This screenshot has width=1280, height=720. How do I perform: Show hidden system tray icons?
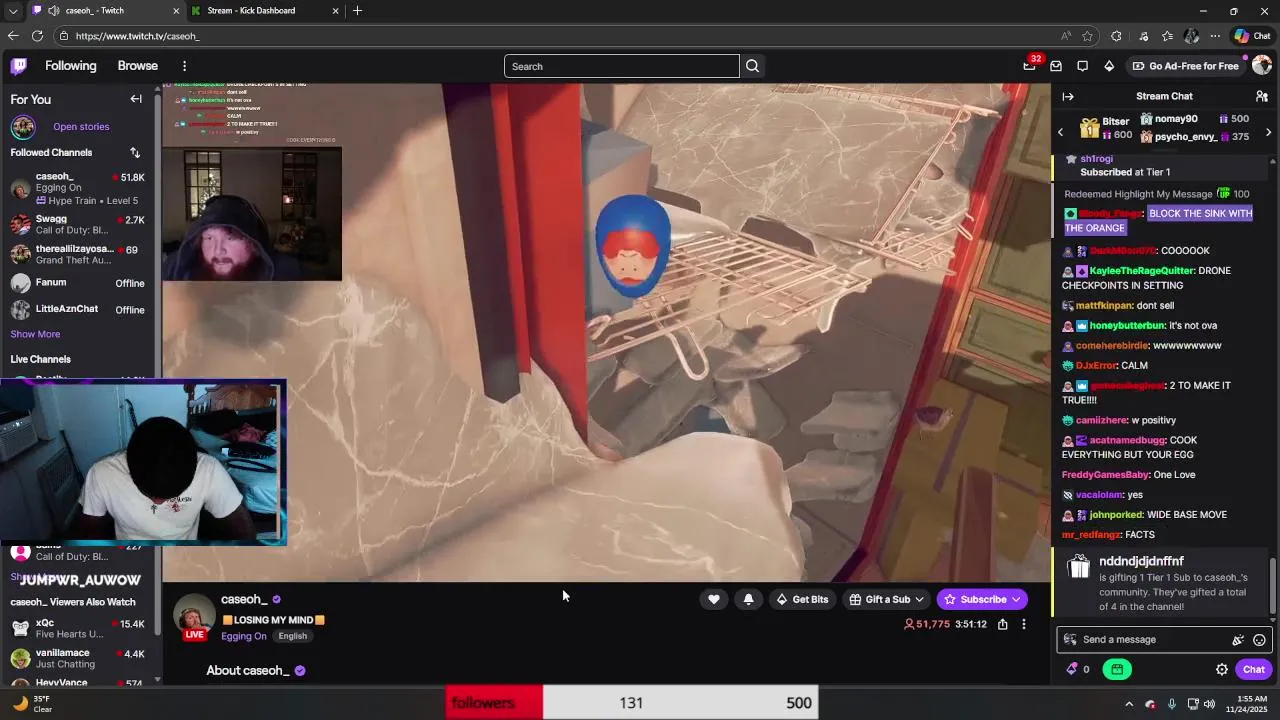(x=1129, y=703)
